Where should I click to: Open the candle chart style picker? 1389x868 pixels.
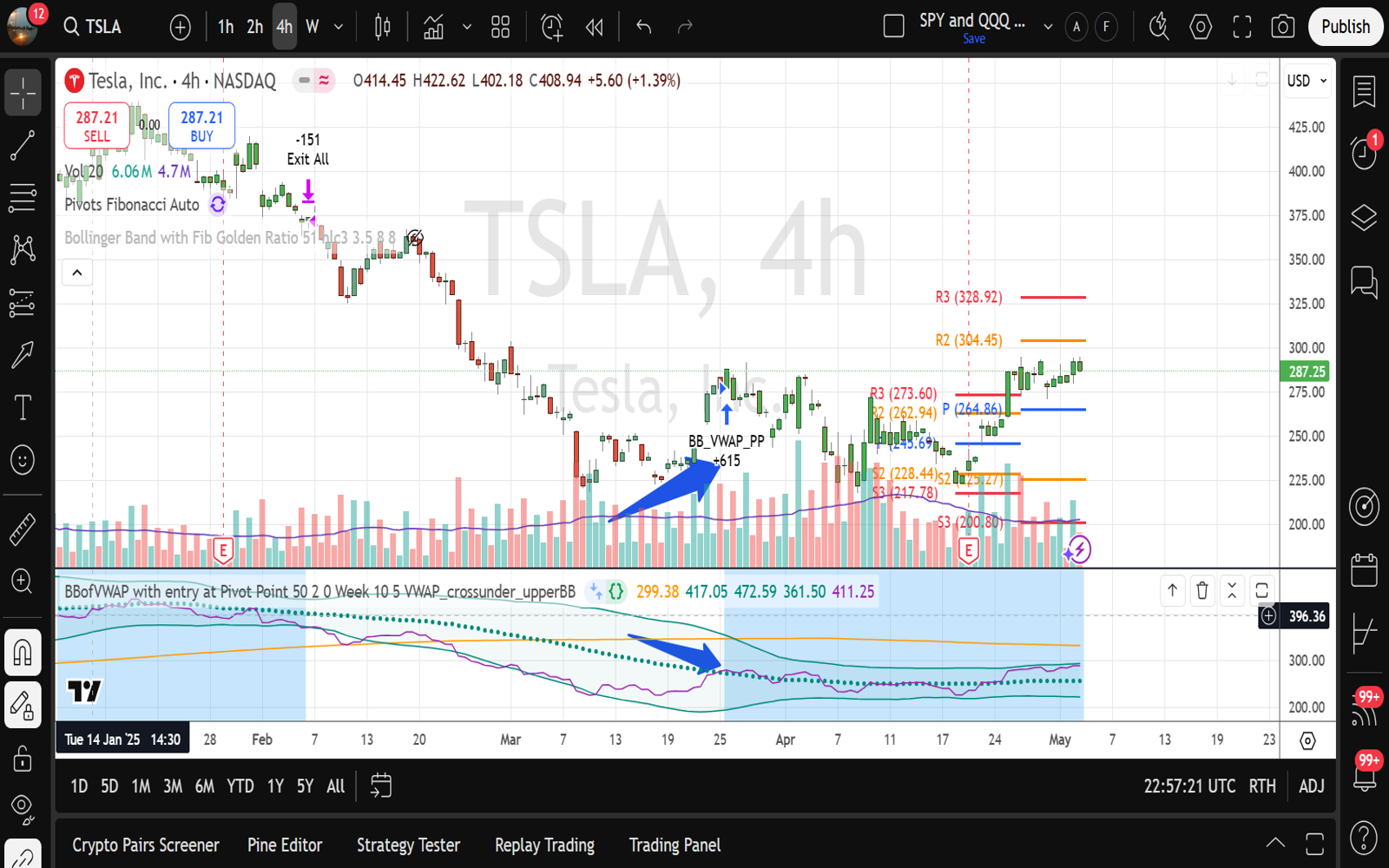[382, 28]
